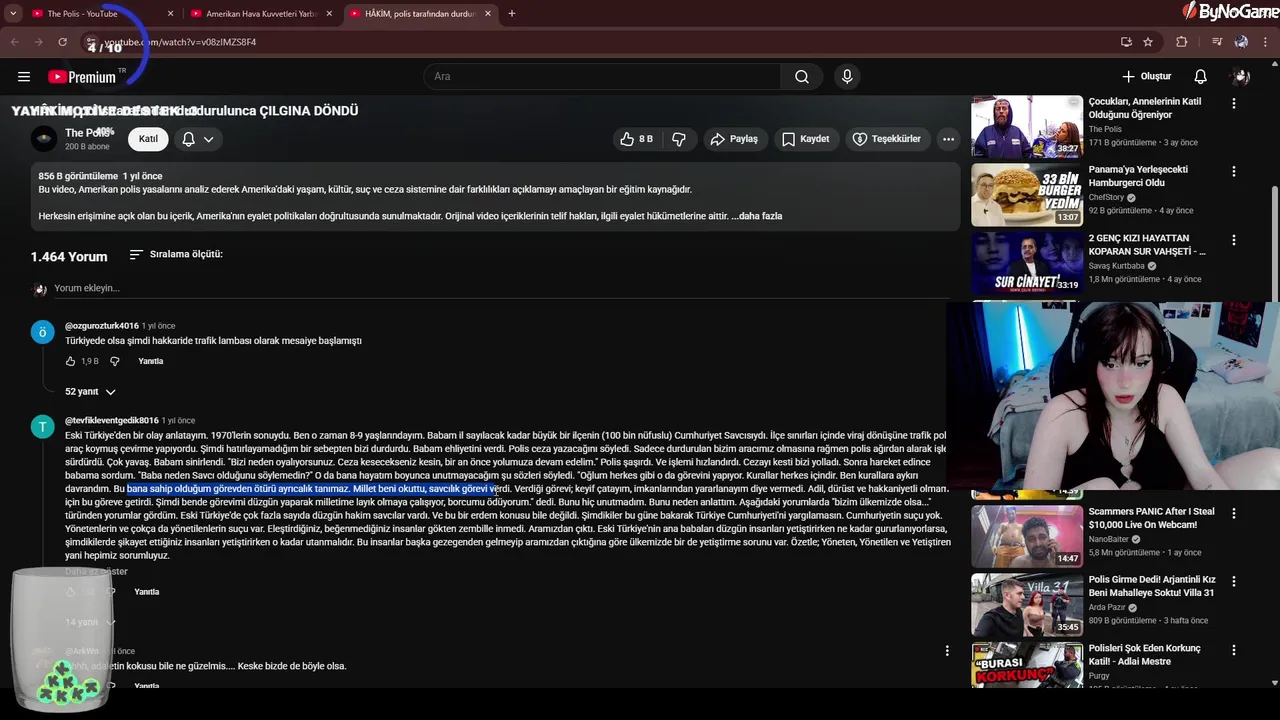Open notification preferences bell dropdown next to Katıl
Image resolution: width=1280 pixels, height=720 pixels.
pyautogui.click(x=197, y=139)
